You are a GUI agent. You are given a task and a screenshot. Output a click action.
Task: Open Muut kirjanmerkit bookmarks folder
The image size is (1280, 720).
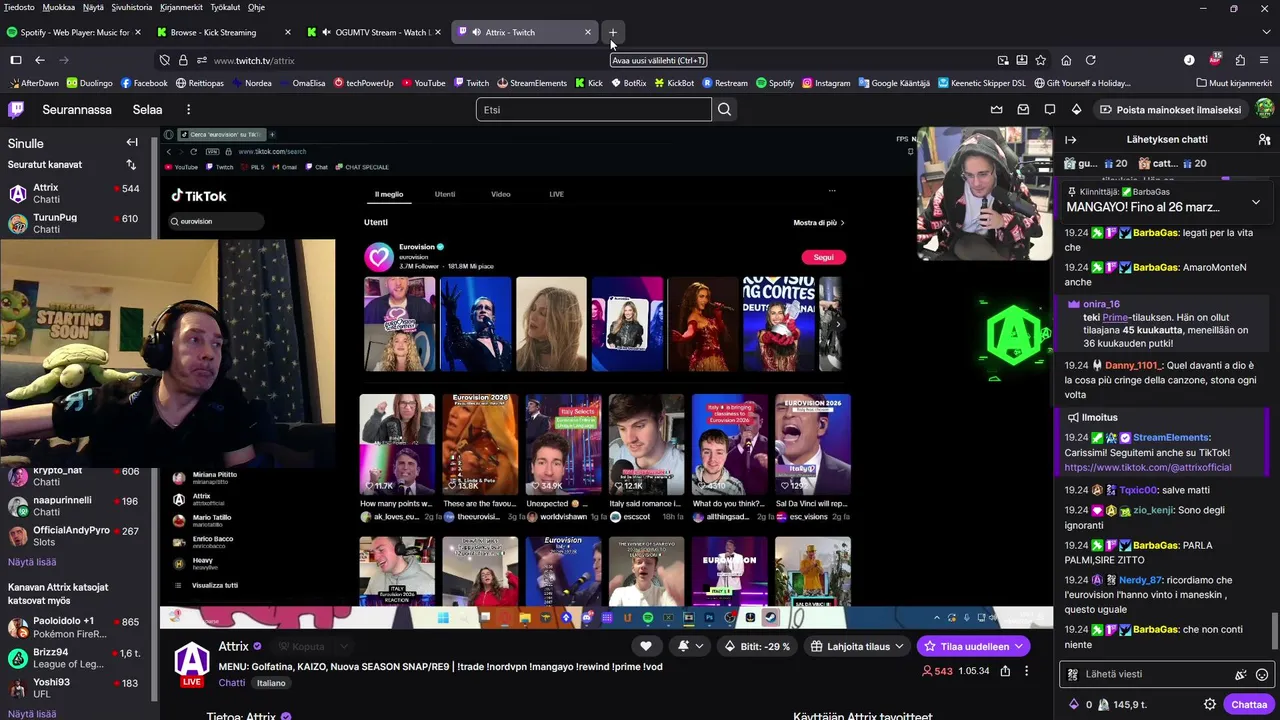coord(1232,83)
